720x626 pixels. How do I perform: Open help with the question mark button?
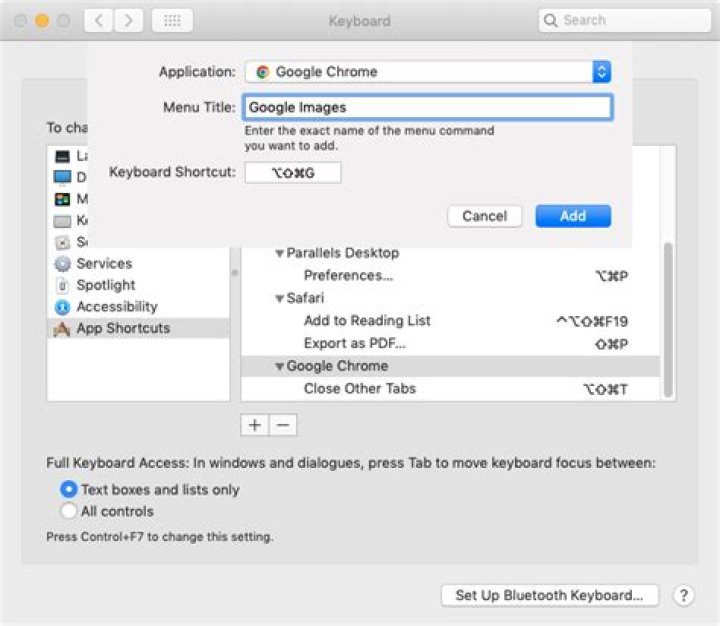click(684, 595)
